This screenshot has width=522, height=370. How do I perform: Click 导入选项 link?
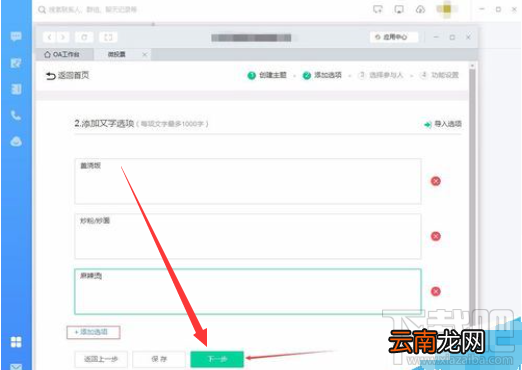(x=443, y=124)
